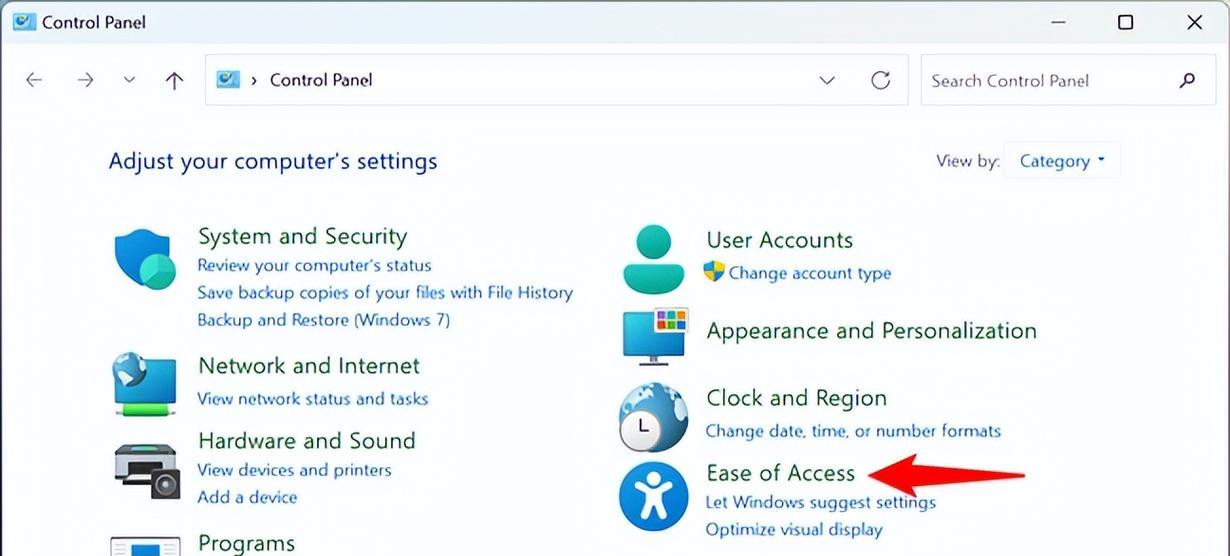Viewport: 1230px width, 556px height.
Task: Click the Network and Internet globe icon
Action: [x=146, y=383]
